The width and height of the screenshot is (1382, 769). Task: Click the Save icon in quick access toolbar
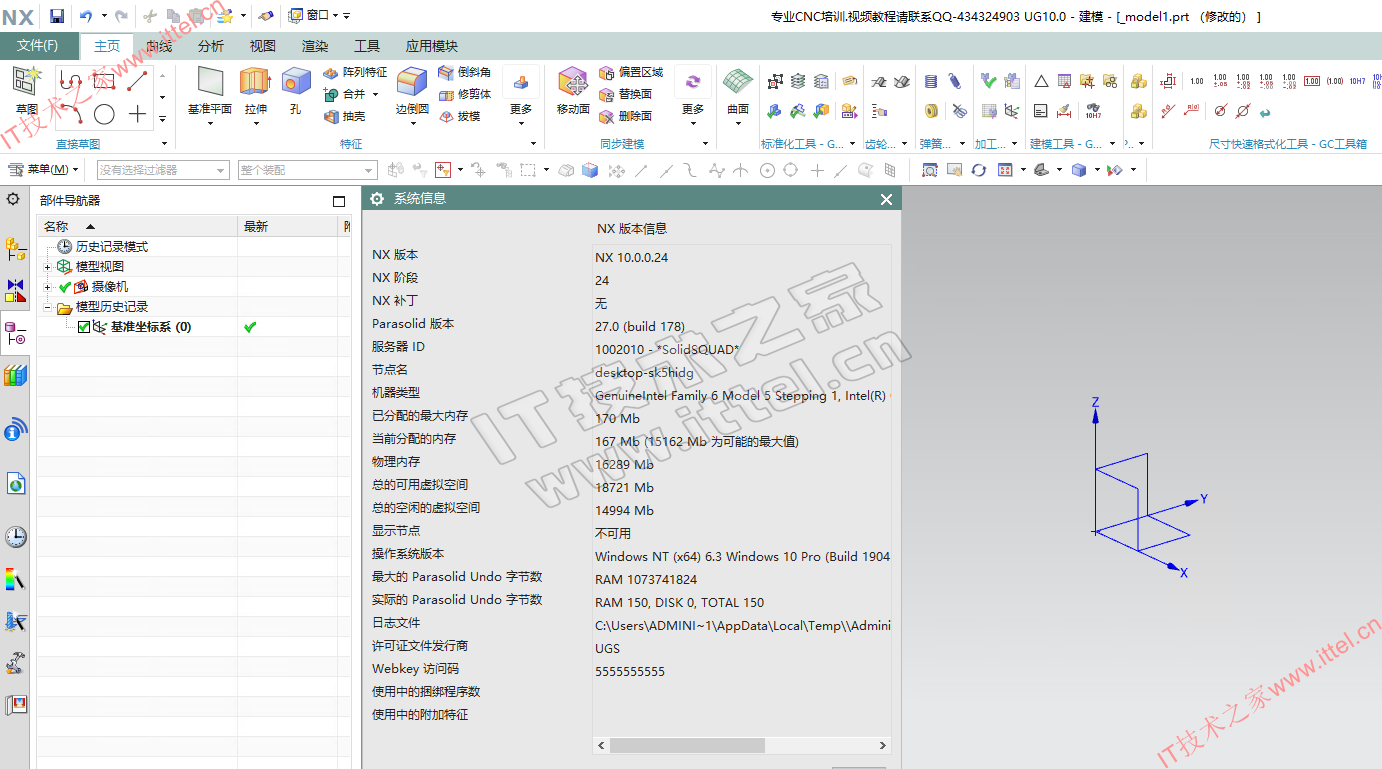tap(57, 16)
